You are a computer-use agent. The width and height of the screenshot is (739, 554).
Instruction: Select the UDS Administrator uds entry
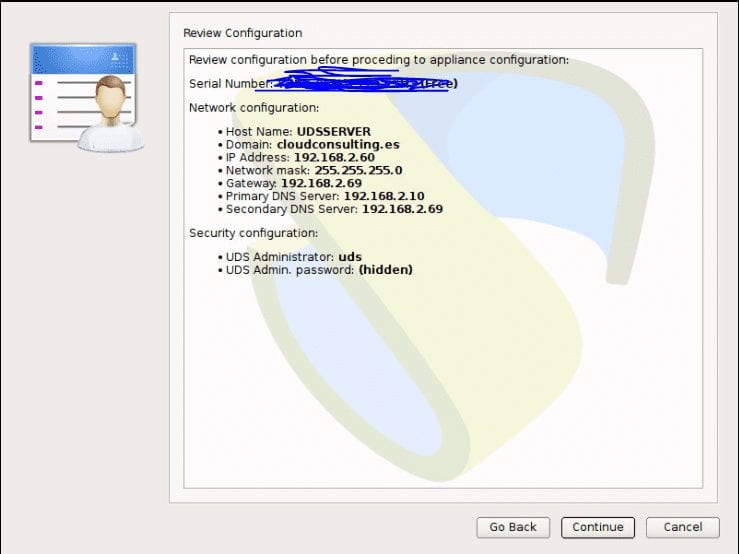[x=293, y=257]
